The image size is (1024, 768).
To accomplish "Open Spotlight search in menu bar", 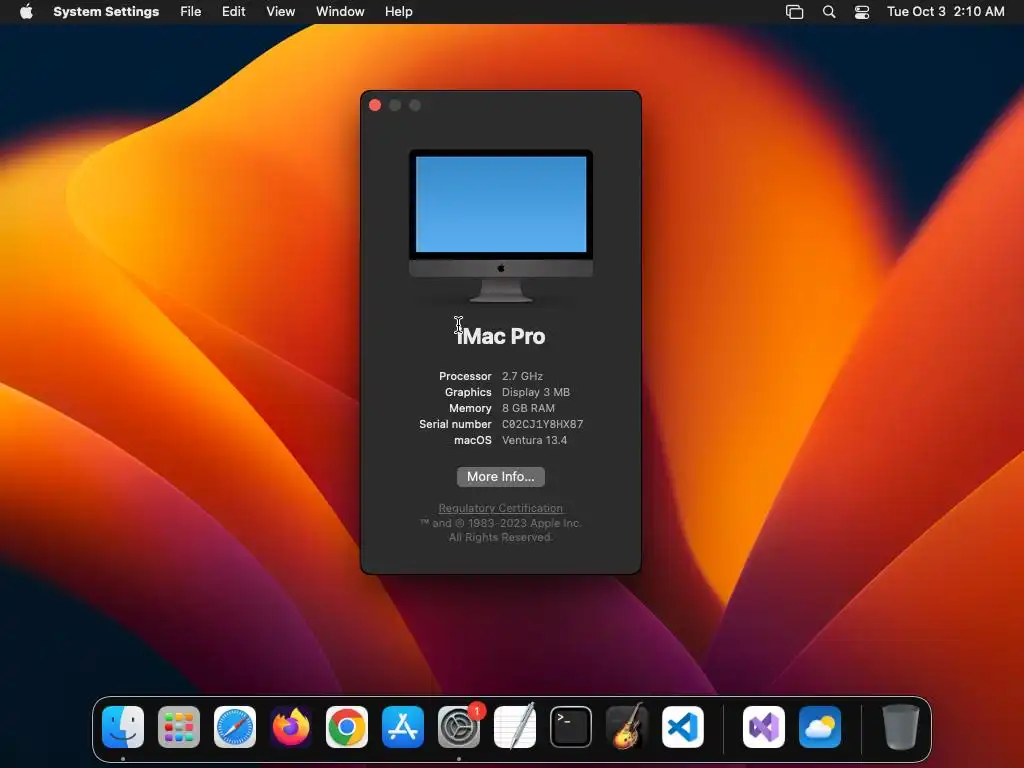I will pyautogui.click(x=829, y=12).
